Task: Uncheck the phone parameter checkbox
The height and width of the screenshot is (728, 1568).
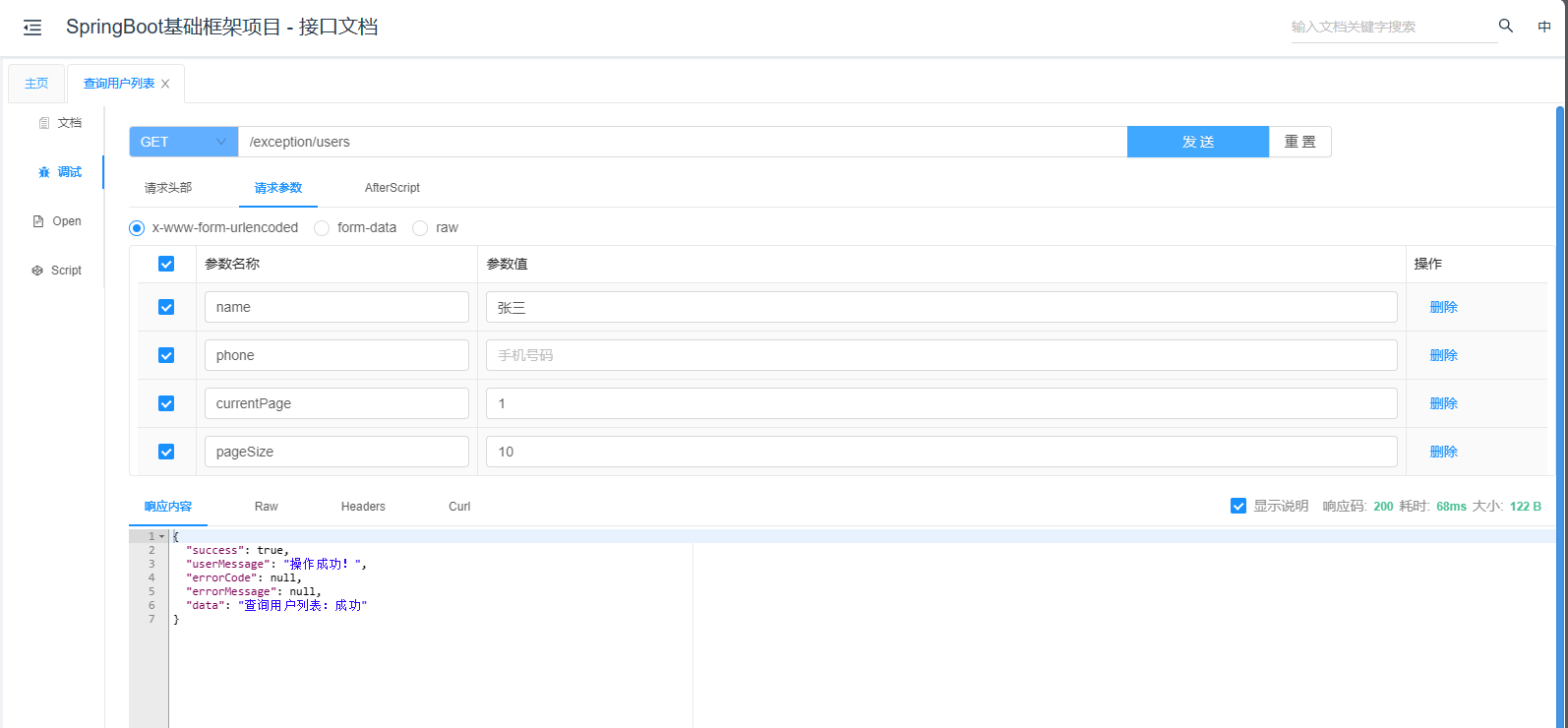Action: [166, 355]
